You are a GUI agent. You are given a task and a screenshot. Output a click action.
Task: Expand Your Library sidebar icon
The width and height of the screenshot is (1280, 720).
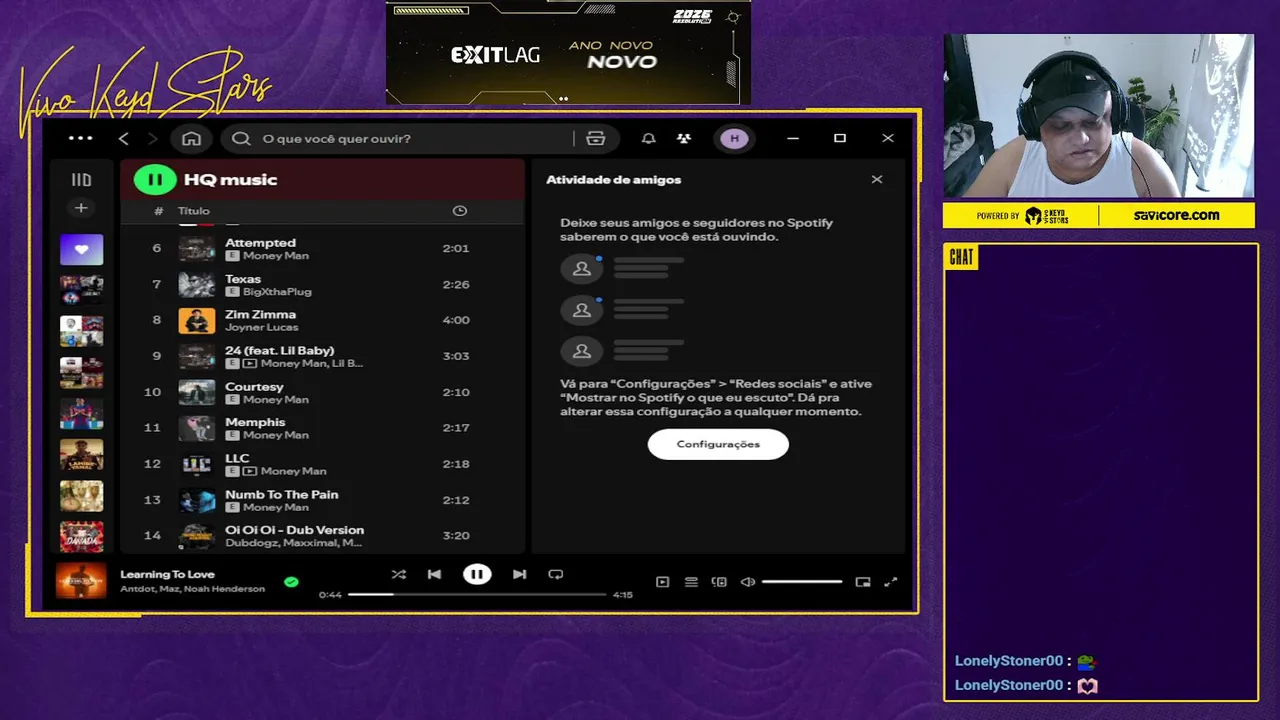click(81, 180)
